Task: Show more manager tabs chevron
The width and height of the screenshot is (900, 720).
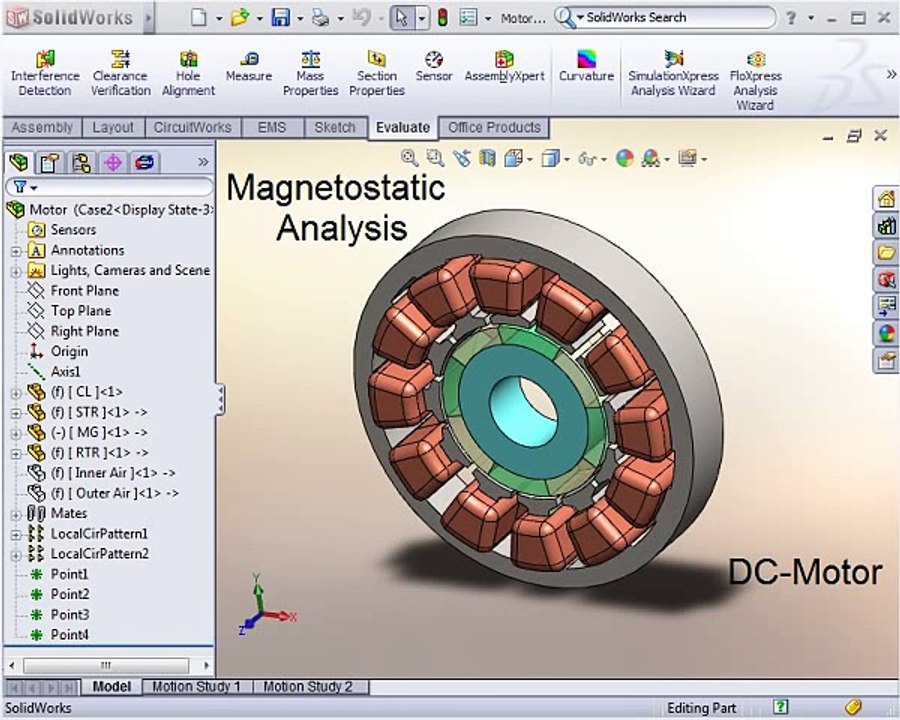Action: point(203,162)
